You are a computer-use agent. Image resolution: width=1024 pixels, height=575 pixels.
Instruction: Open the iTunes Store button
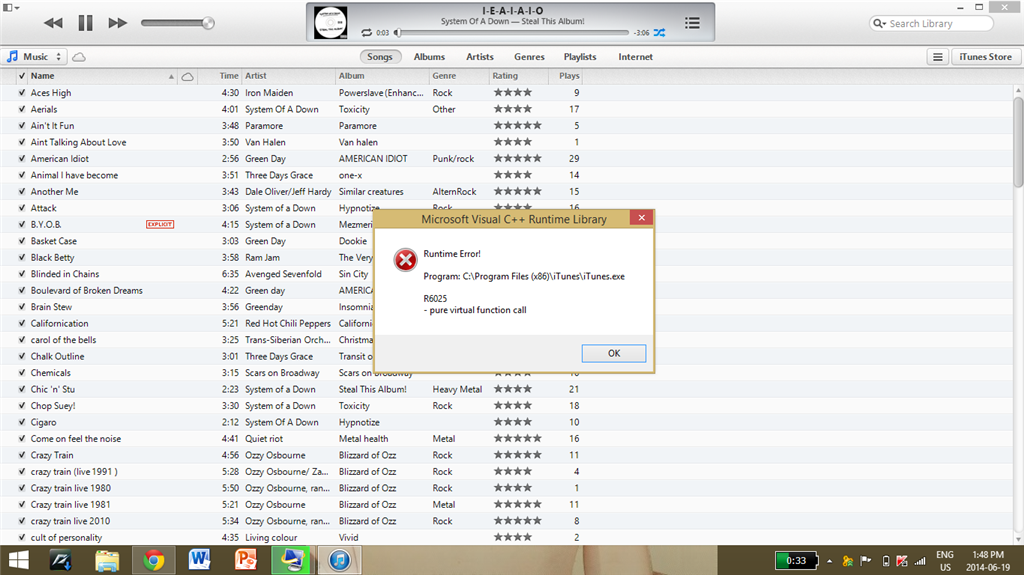pyautogui.click(x=985, y=57)
